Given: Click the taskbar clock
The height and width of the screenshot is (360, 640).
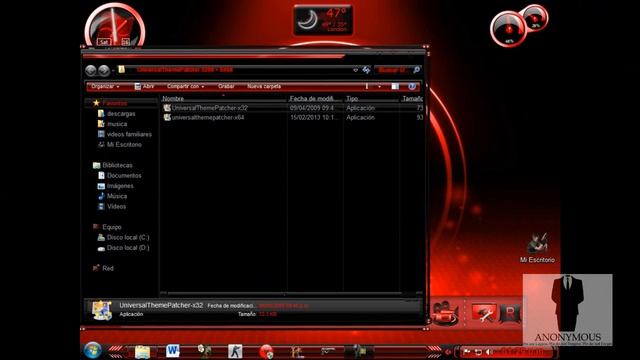Looking at the screenshot, I should coord(522,351).
